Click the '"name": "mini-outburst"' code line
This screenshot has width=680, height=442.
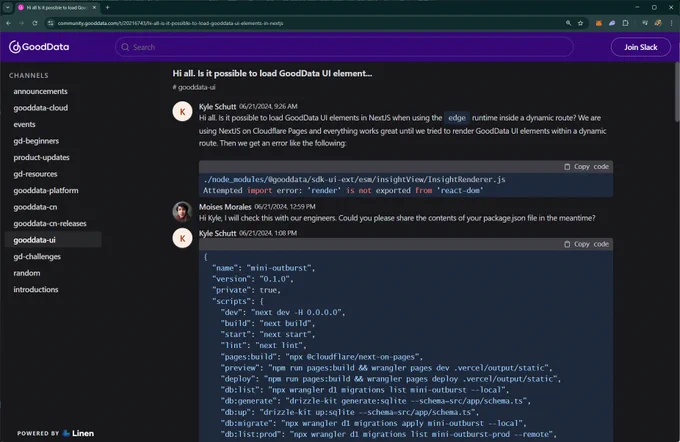pyautogui.click(x=263, y=268)
